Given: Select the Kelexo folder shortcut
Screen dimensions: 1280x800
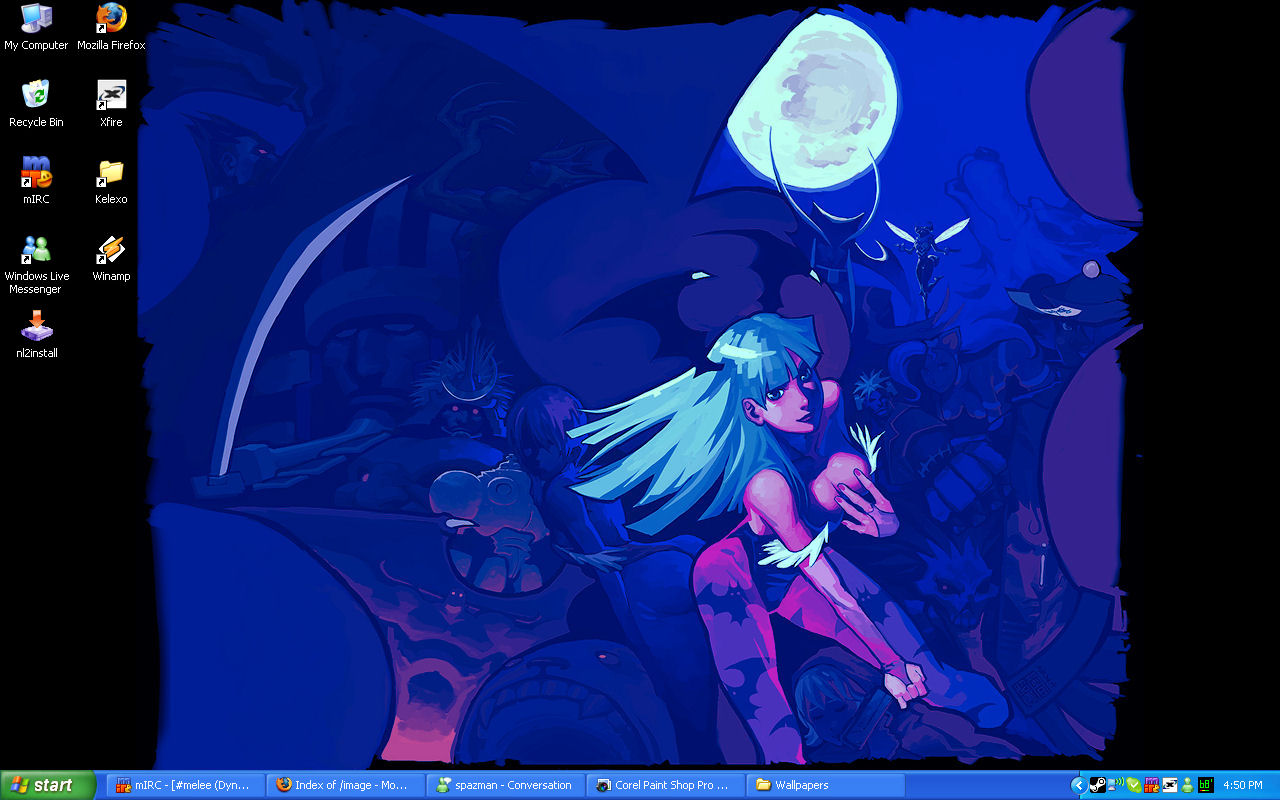Looking at the screenshot, I should pyautogui.click(x=111, y=181).
